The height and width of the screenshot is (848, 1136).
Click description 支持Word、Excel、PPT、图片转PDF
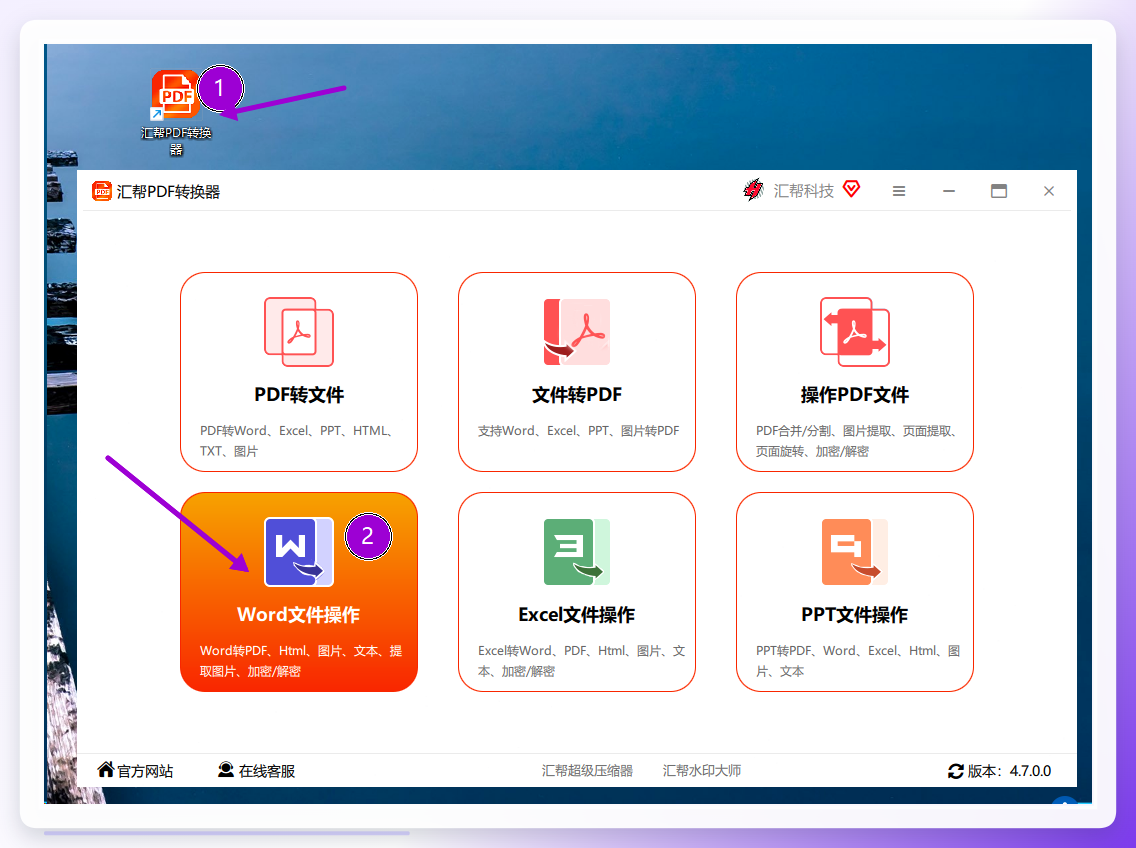pos(578,431)
